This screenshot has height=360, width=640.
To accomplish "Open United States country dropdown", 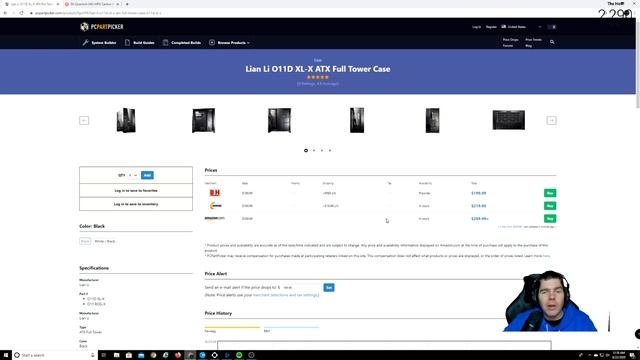I will (521, 27).
